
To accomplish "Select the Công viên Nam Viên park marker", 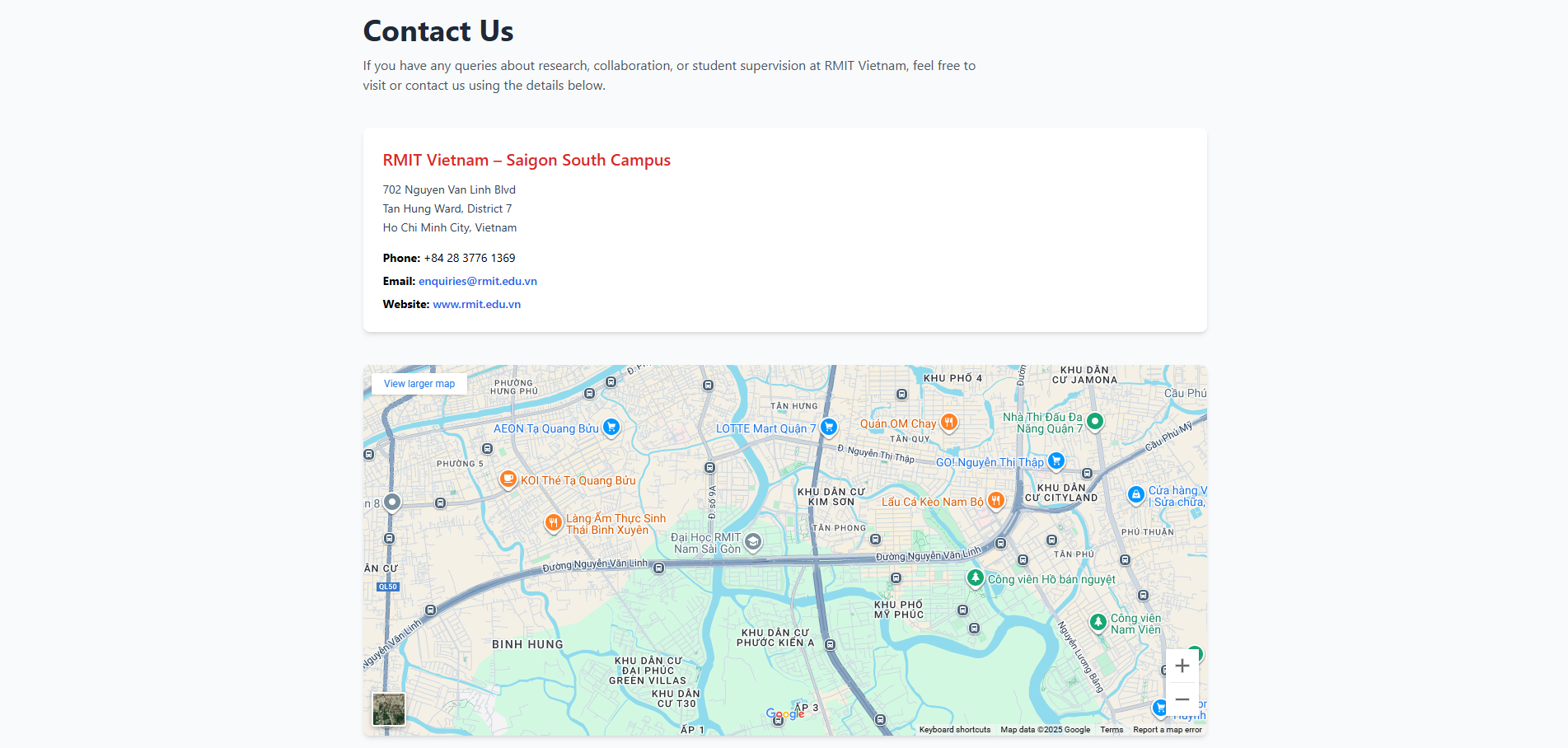I will click(x=1098, y=623).
